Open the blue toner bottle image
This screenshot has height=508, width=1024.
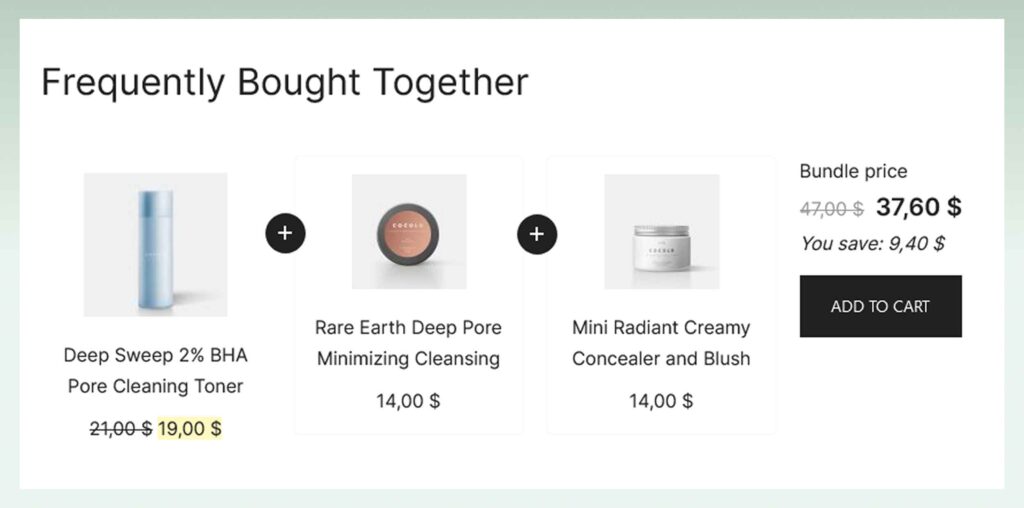pos(155,245)
